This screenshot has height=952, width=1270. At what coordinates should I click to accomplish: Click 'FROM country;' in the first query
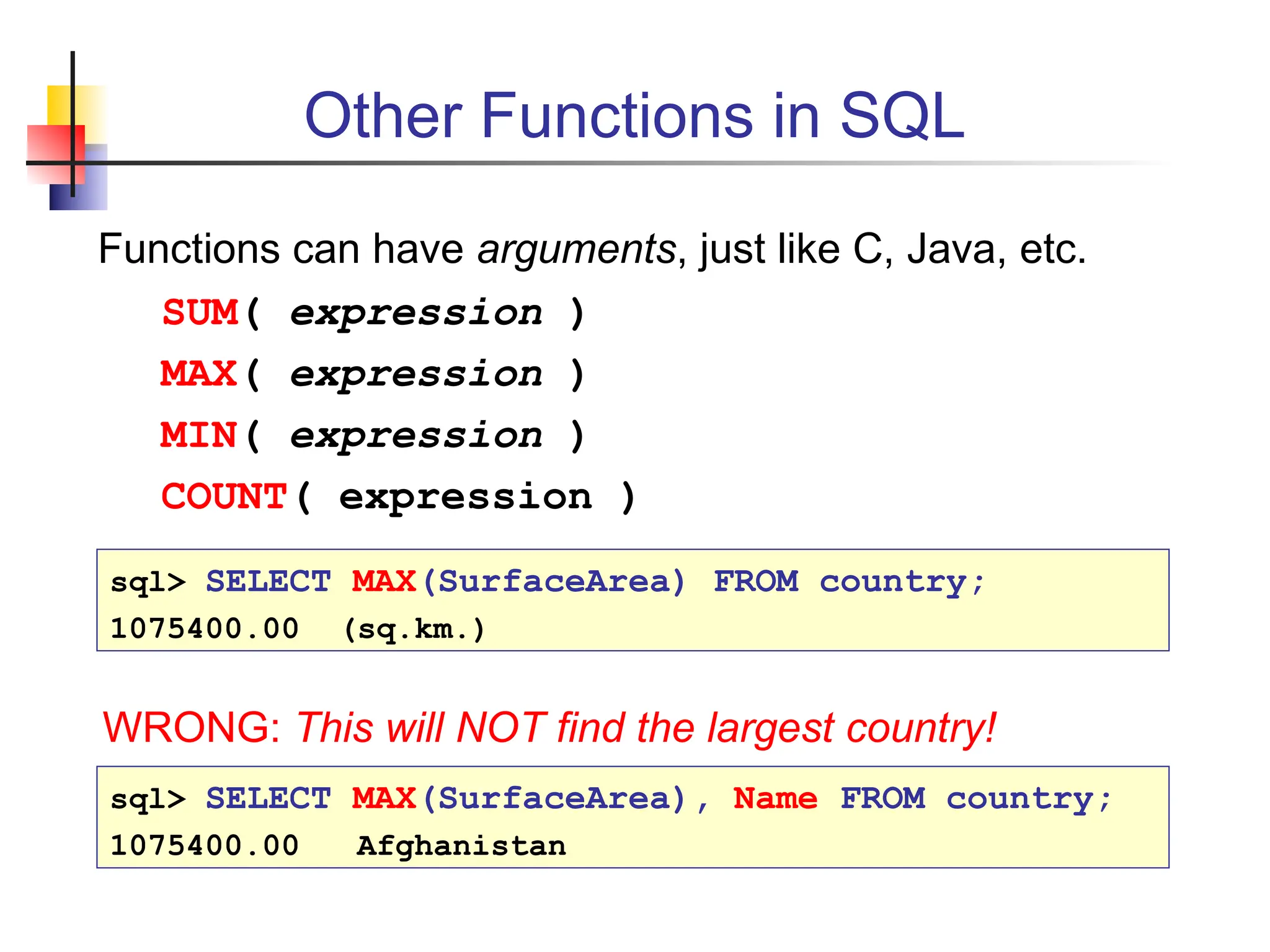pos(848,581)
